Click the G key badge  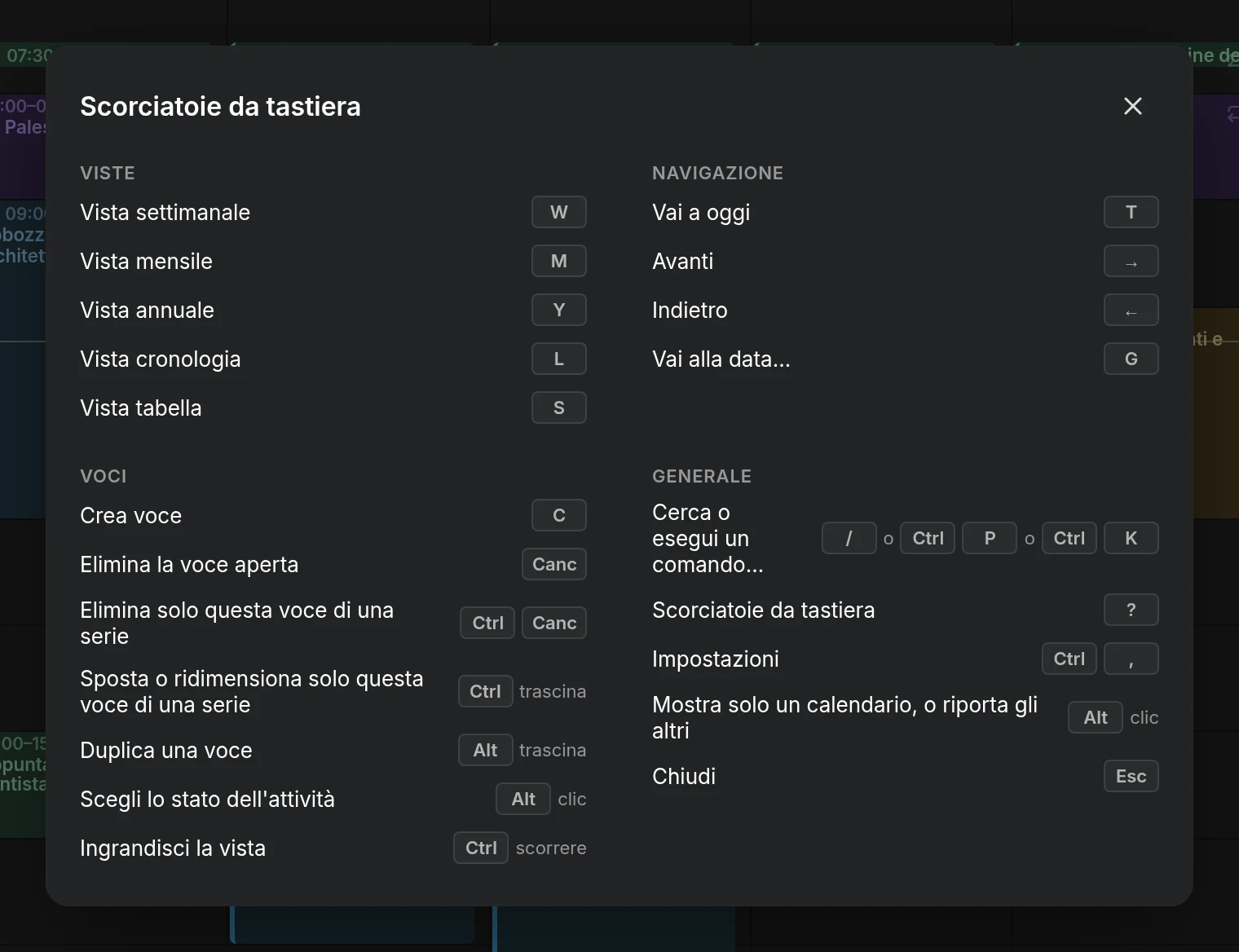point(1131,359)
